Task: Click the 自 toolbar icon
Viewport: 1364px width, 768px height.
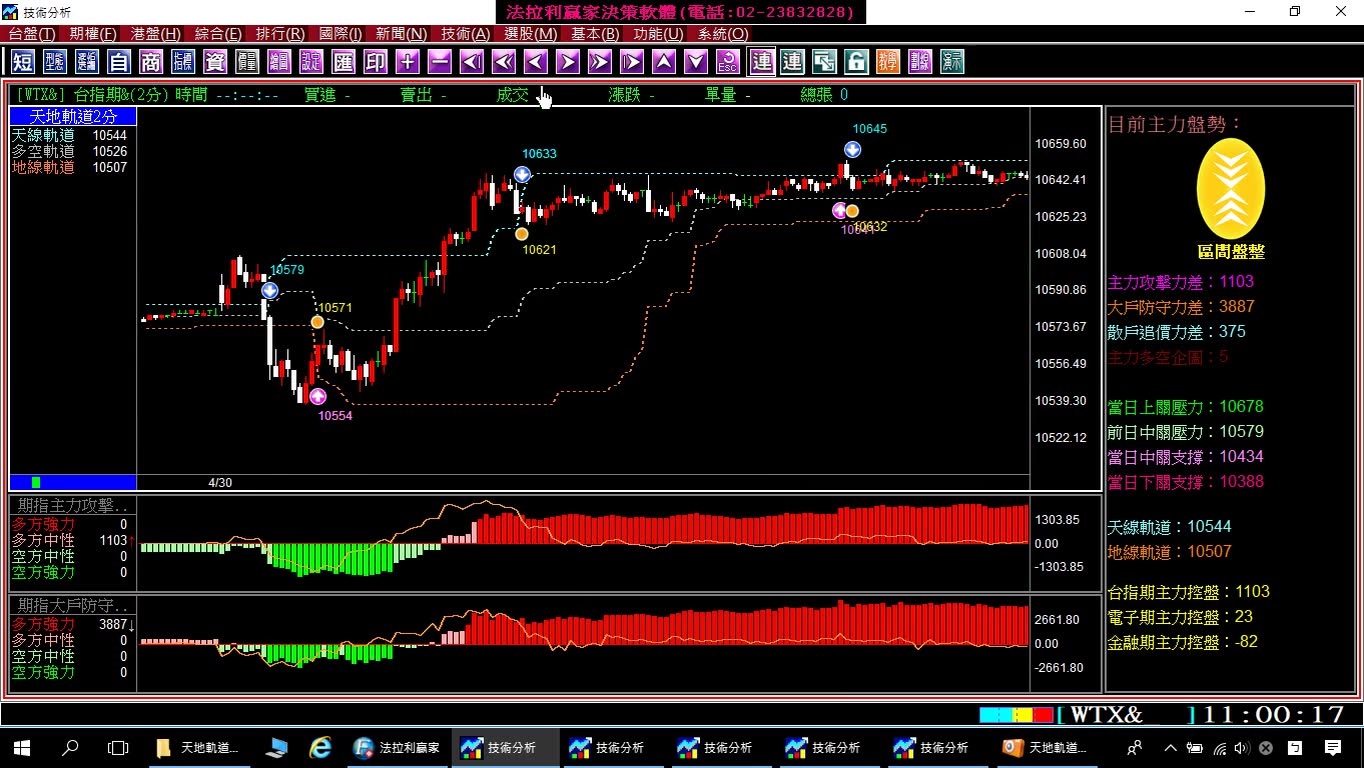Action: click(x=119, y=62)
